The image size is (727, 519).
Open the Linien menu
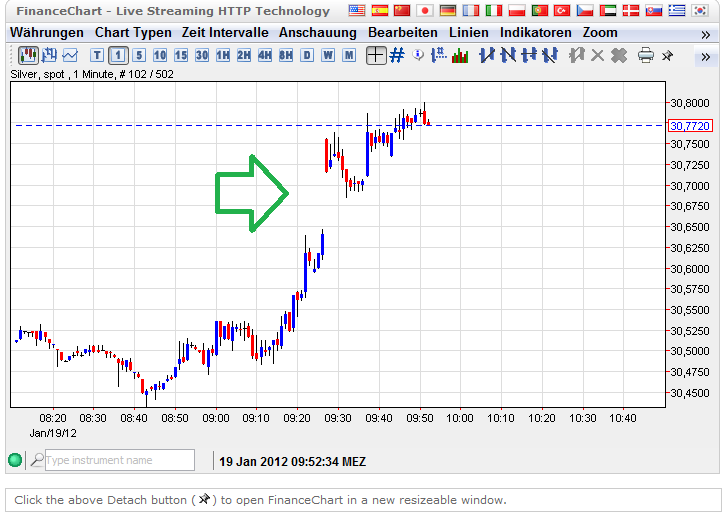click(469, 33)
